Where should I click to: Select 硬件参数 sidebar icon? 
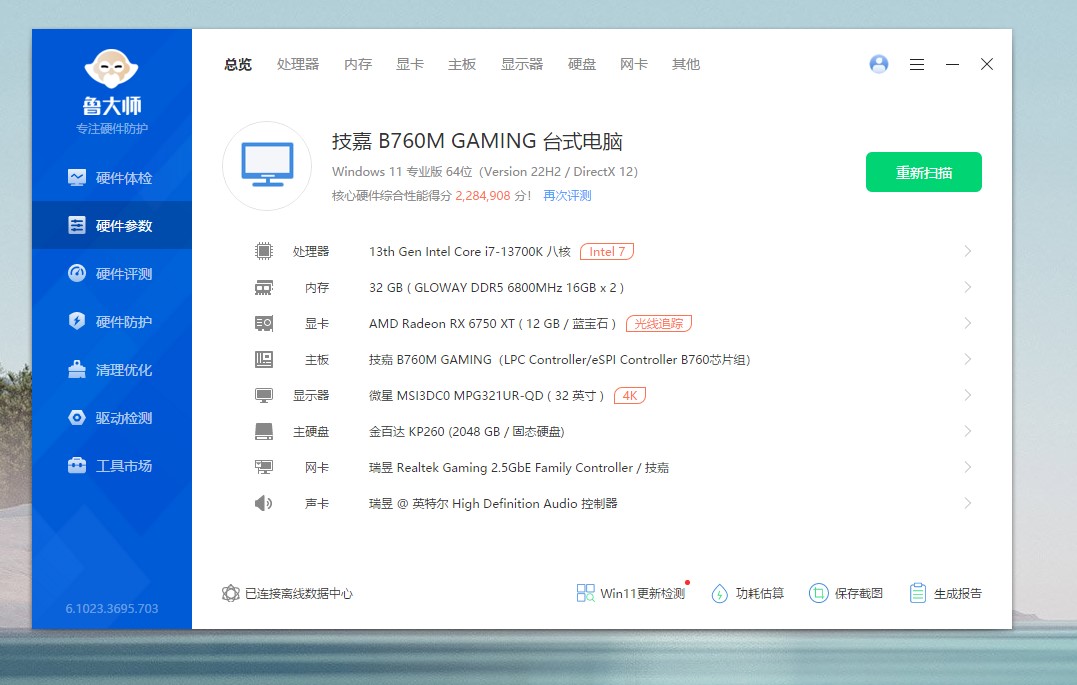click(x=77, y=225)
